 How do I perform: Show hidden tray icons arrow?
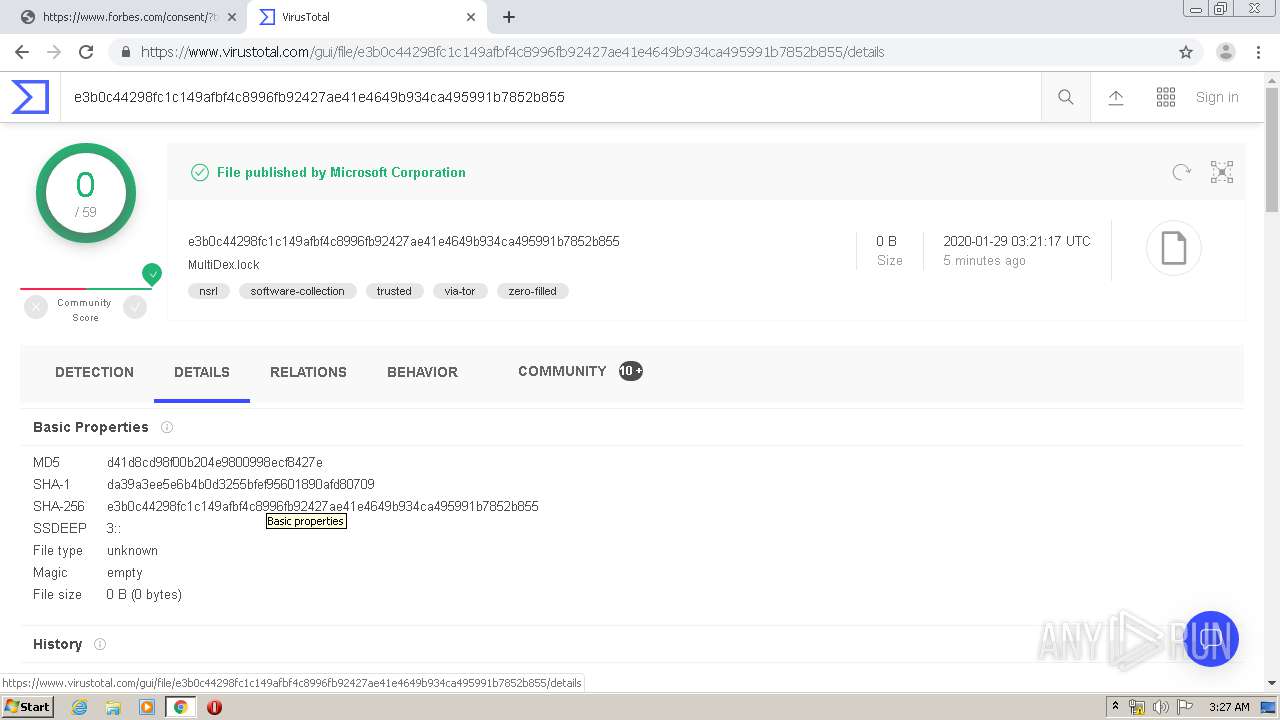[x=1116, y=707]
